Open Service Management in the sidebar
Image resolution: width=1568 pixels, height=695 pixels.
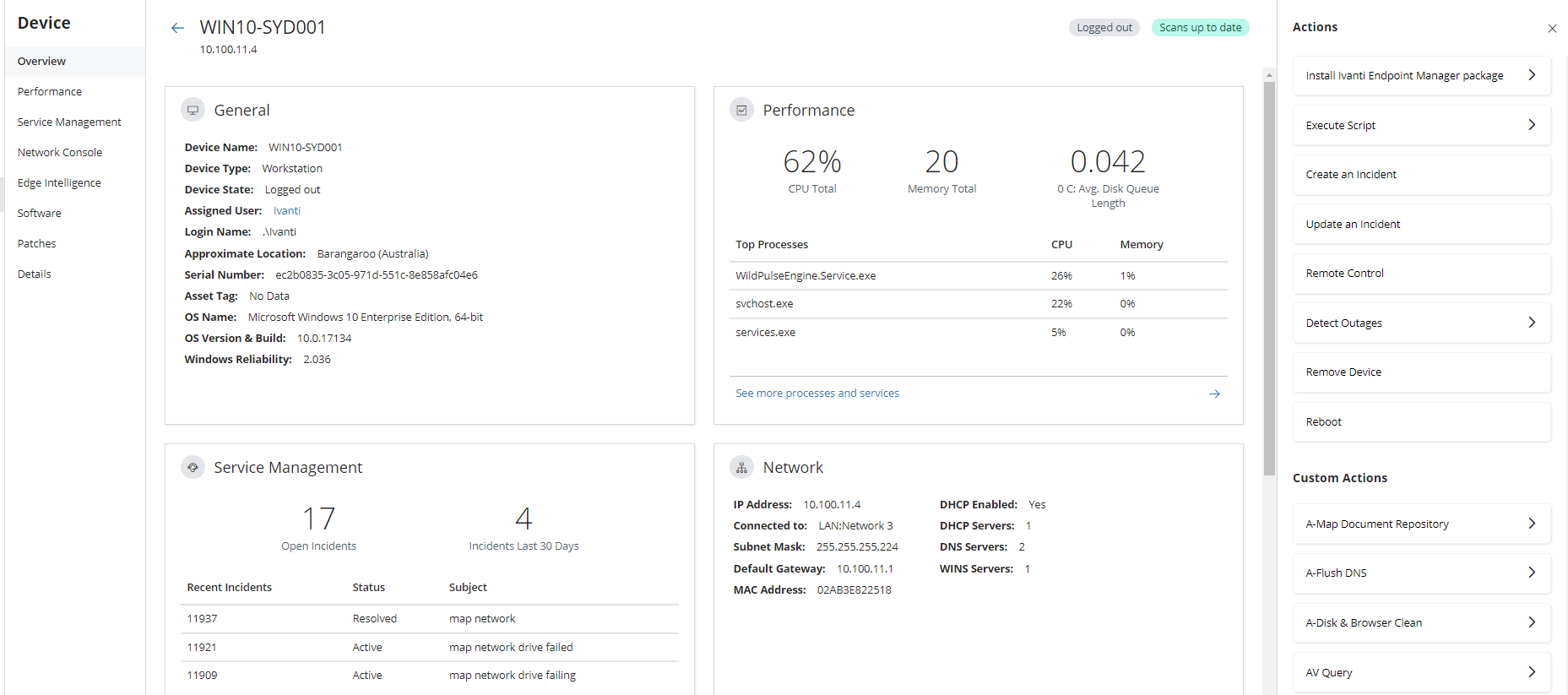75,122
